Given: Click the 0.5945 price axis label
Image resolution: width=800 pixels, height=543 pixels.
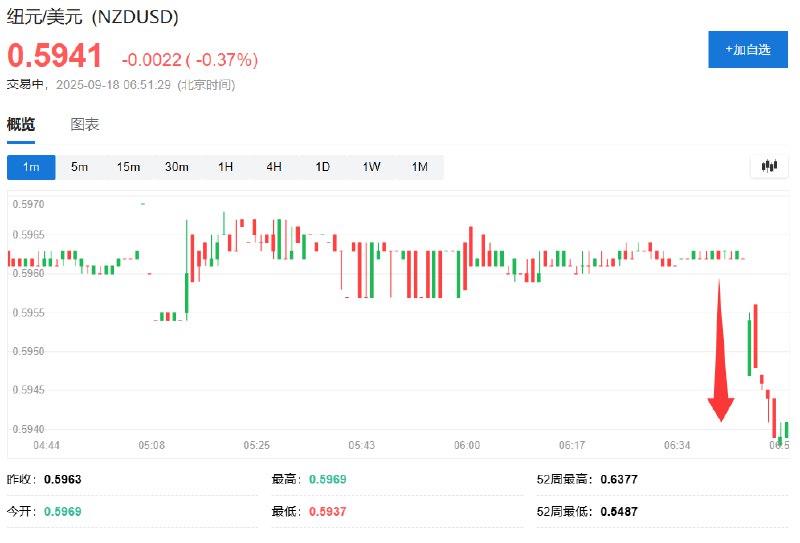Looking at the screenshot, I should coord(29,390).
